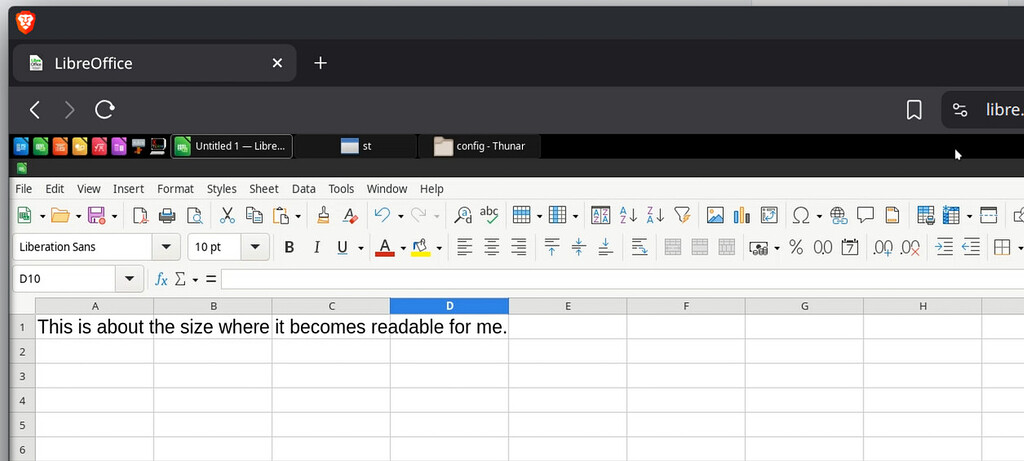The height and width of the screenshot is (461, 1024).
Task: Click the Insert Image icon
Action: coord(715,215)
